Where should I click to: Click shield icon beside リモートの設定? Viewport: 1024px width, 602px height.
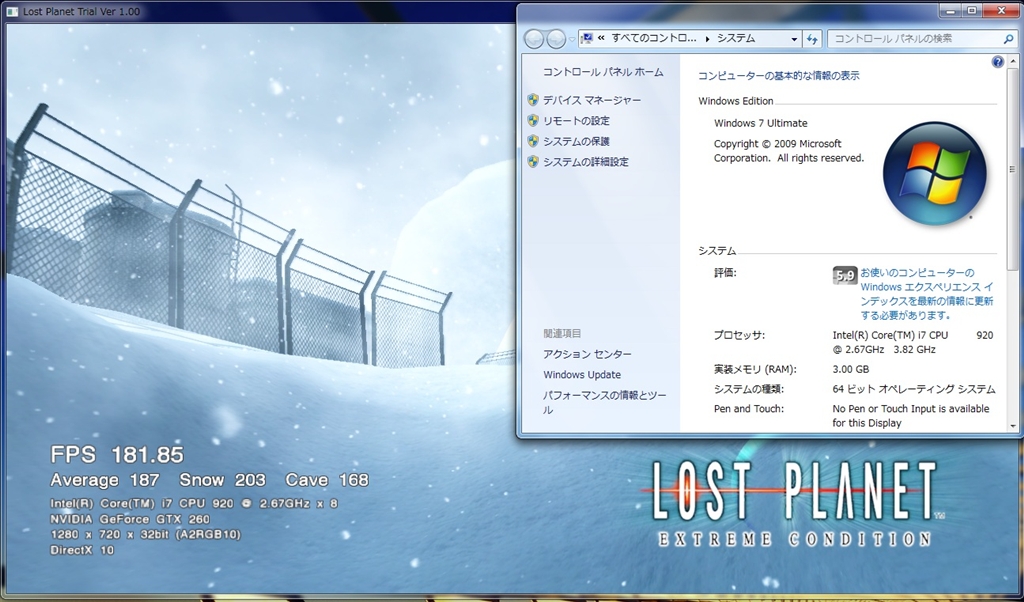533,121
